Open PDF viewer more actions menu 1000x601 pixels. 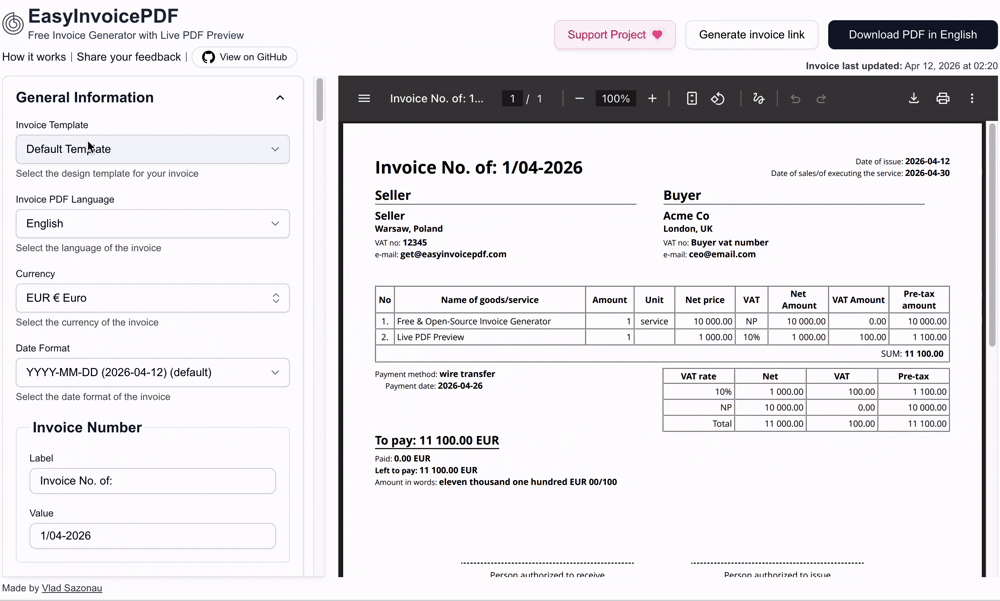(972, 98)
